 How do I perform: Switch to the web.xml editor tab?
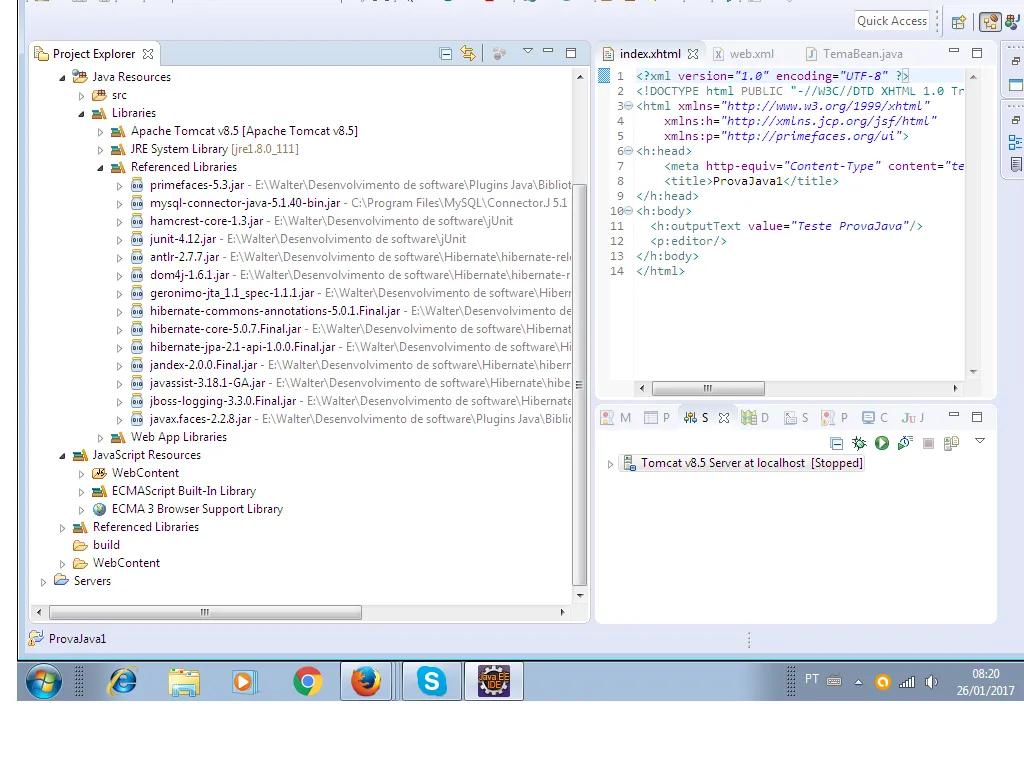[751, 54]
